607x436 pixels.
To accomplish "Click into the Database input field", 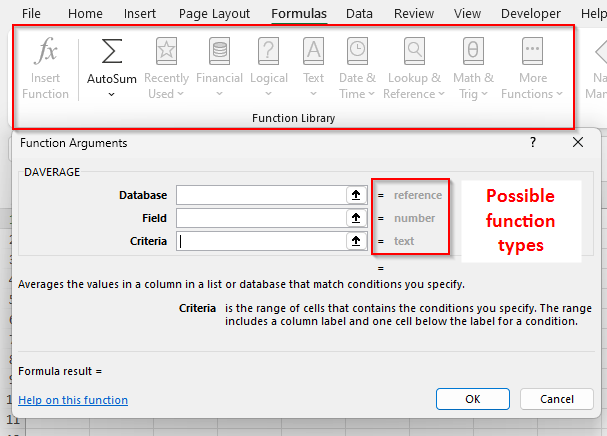I will [x=261, y=195].
